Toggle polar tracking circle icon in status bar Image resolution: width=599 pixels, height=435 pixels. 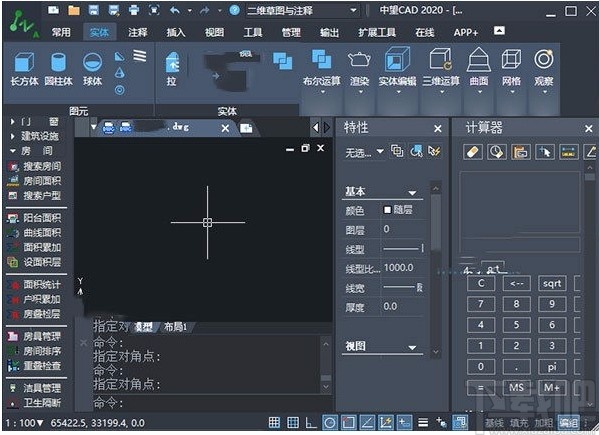click(330, 422)
